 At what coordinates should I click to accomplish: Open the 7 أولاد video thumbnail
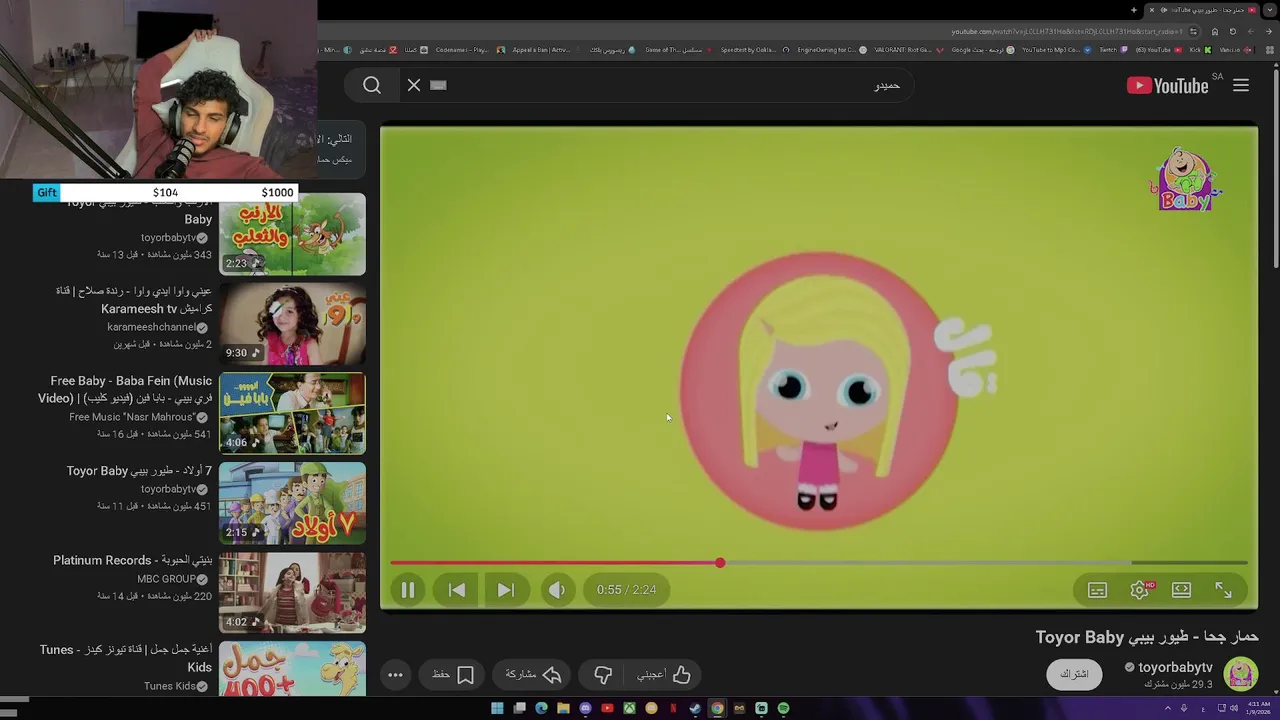(292, 503)
